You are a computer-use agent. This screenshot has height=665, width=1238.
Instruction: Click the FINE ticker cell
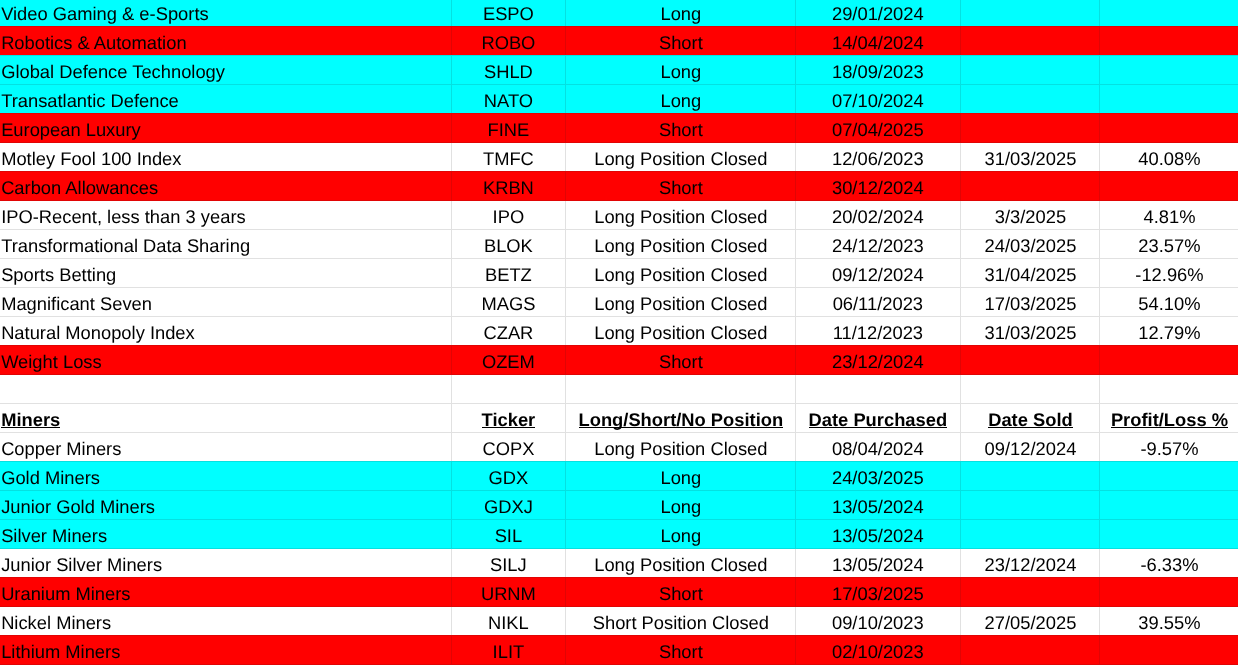(x=508, y=130)
